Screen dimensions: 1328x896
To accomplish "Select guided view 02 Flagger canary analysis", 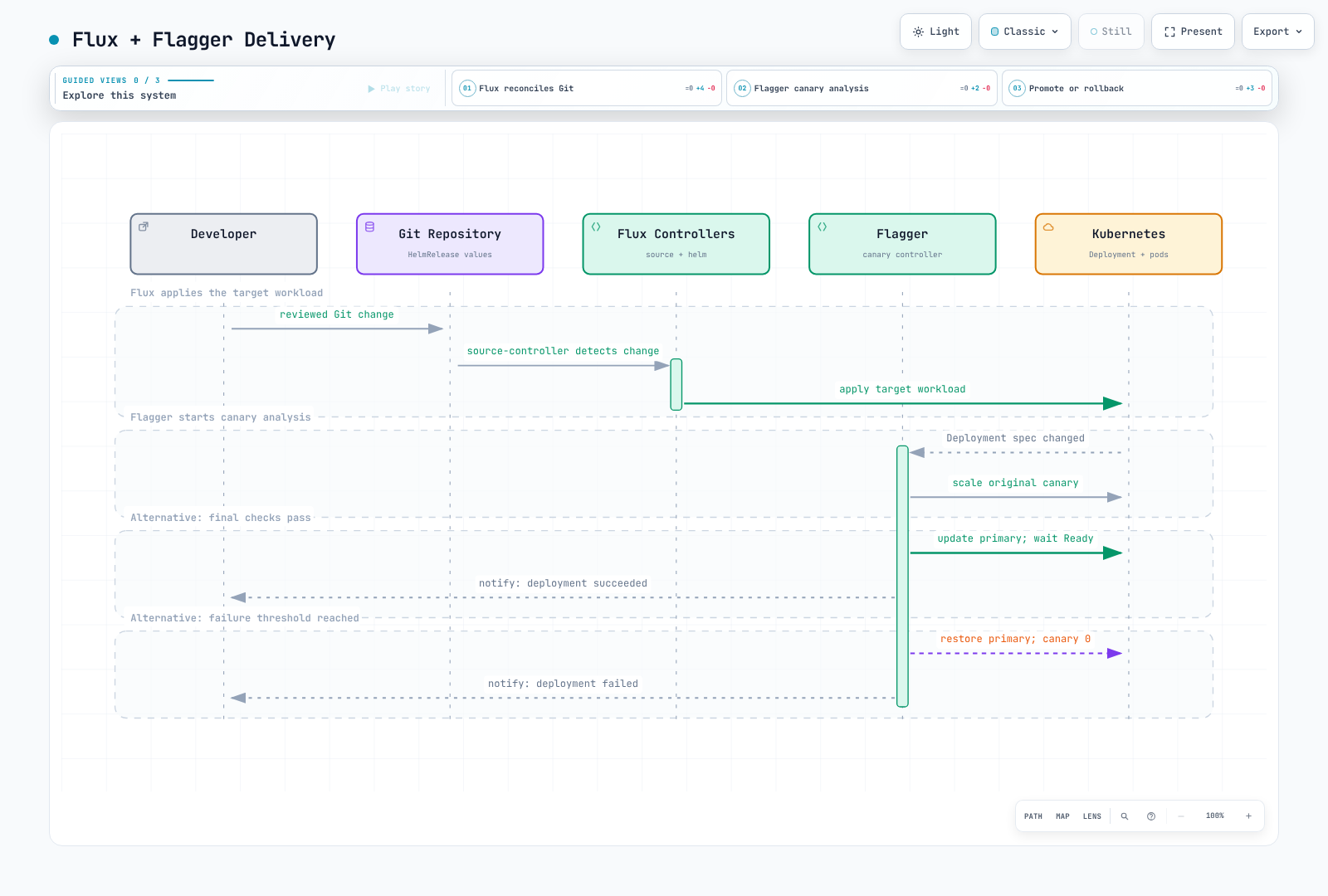I will click(862, 88).
